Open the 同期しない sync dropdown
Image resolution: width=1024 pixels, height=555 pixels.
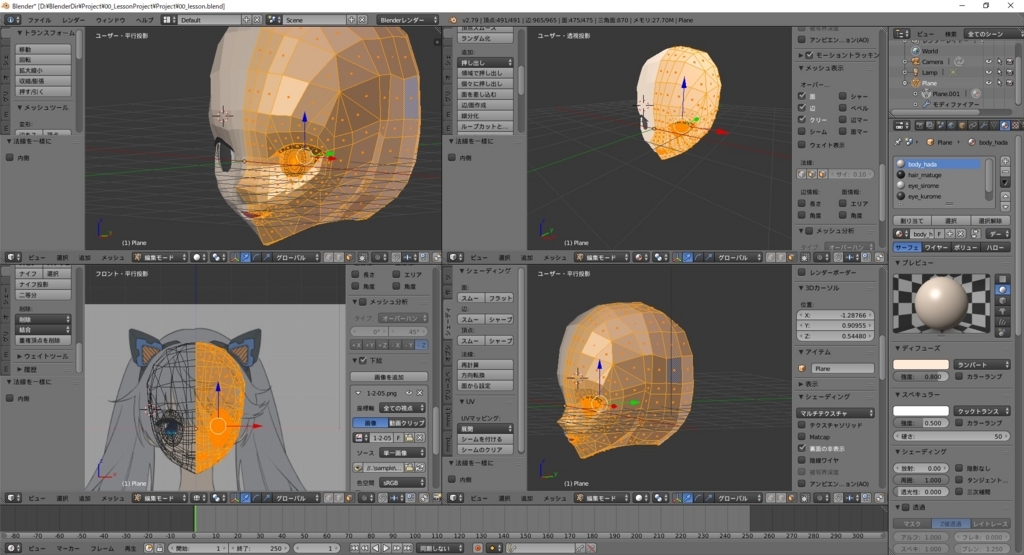(x=440, y=548)
